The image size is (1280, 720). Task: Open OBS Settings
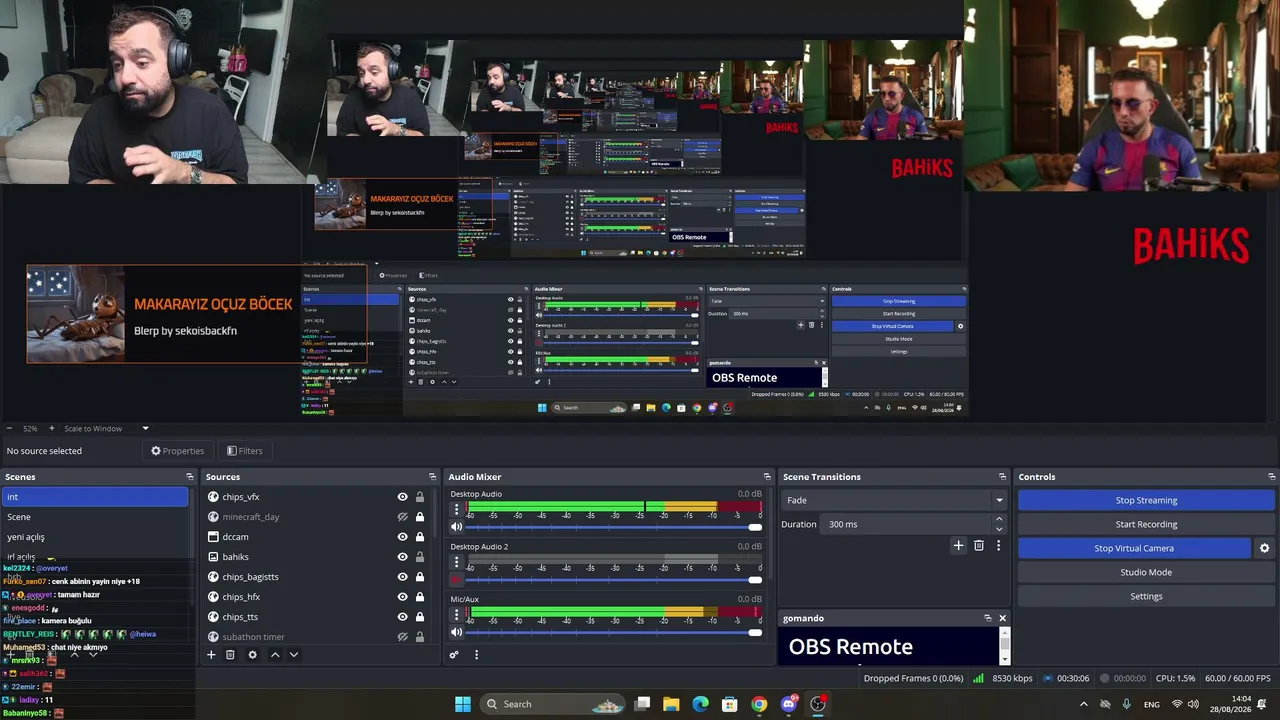(1146, 596)
